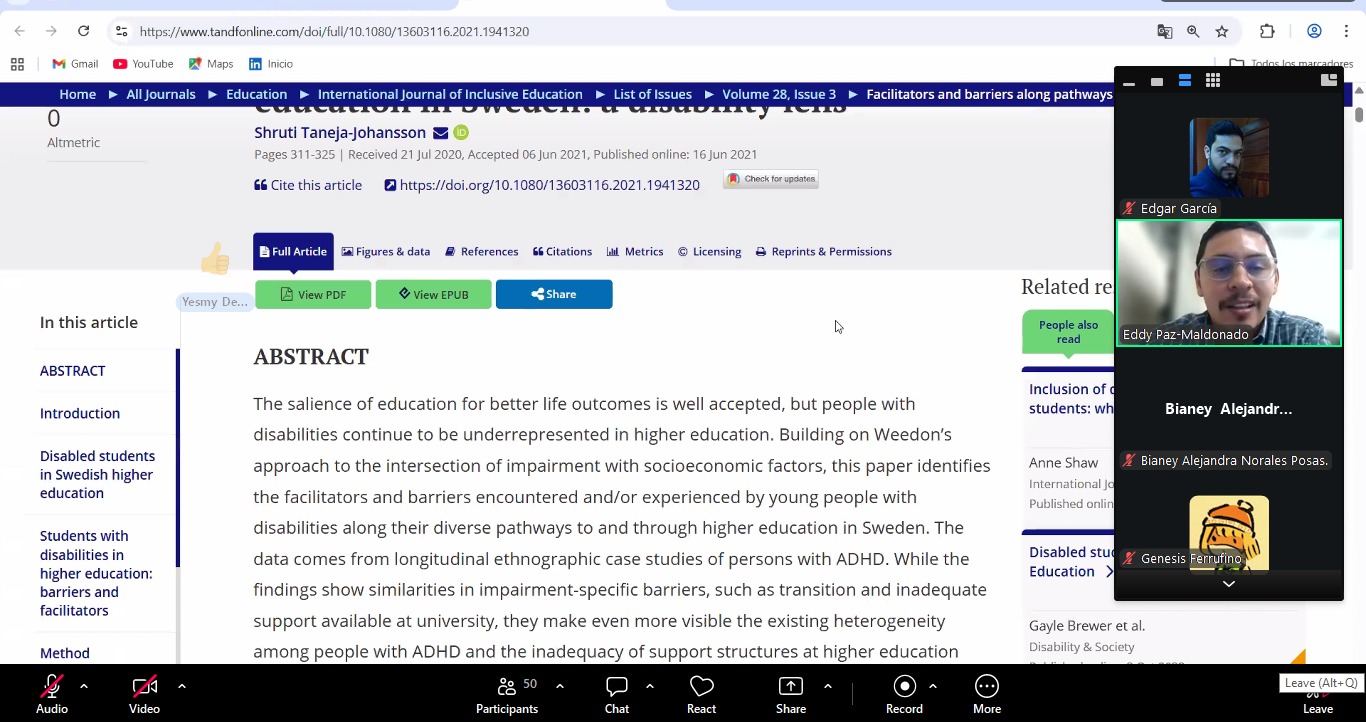
Task: Switch to Figures & data tab
Action: click(x=386, y=252)
